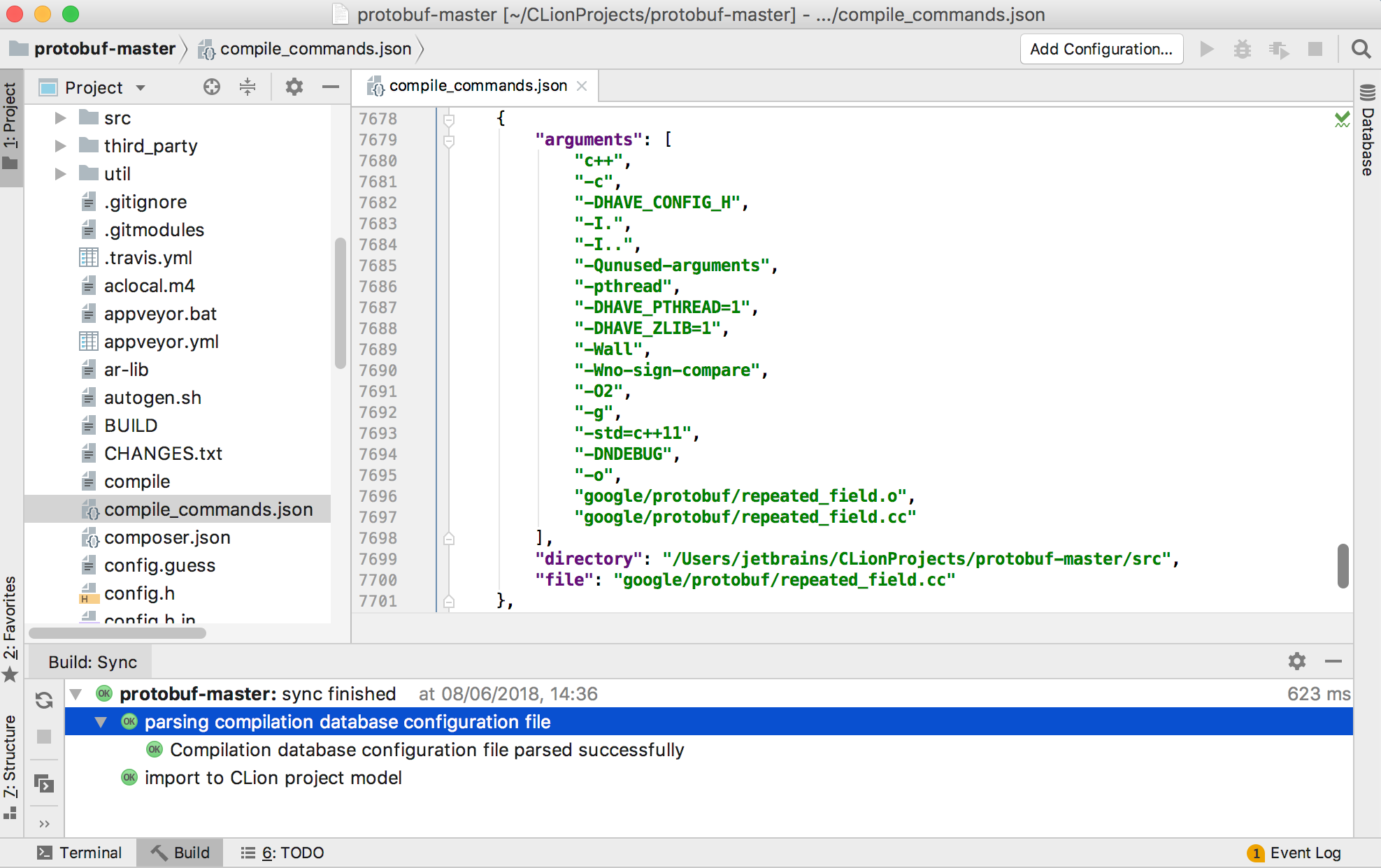Click the "directory" key in editor
Screen dimensions: 1381x868
pyautogui.click(x=588, y=559)
